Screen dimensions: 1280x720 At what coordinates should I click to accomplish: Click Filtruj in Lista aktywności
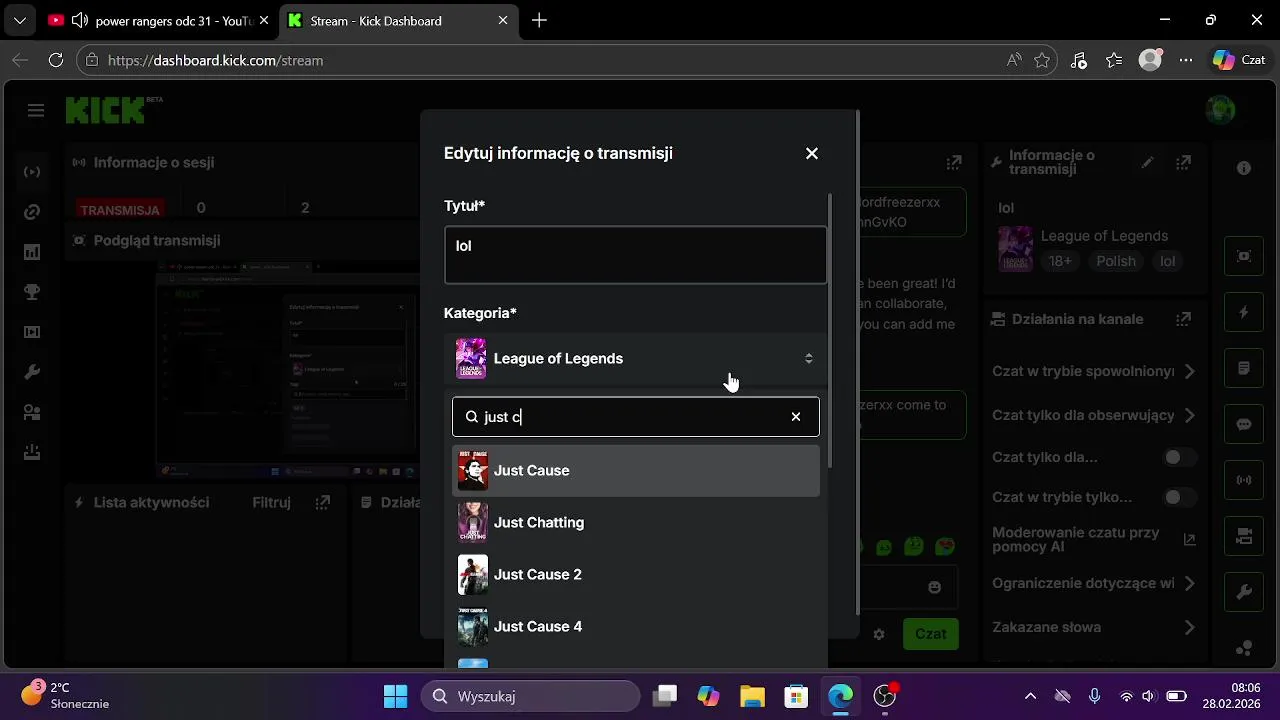tap(271, 502)
